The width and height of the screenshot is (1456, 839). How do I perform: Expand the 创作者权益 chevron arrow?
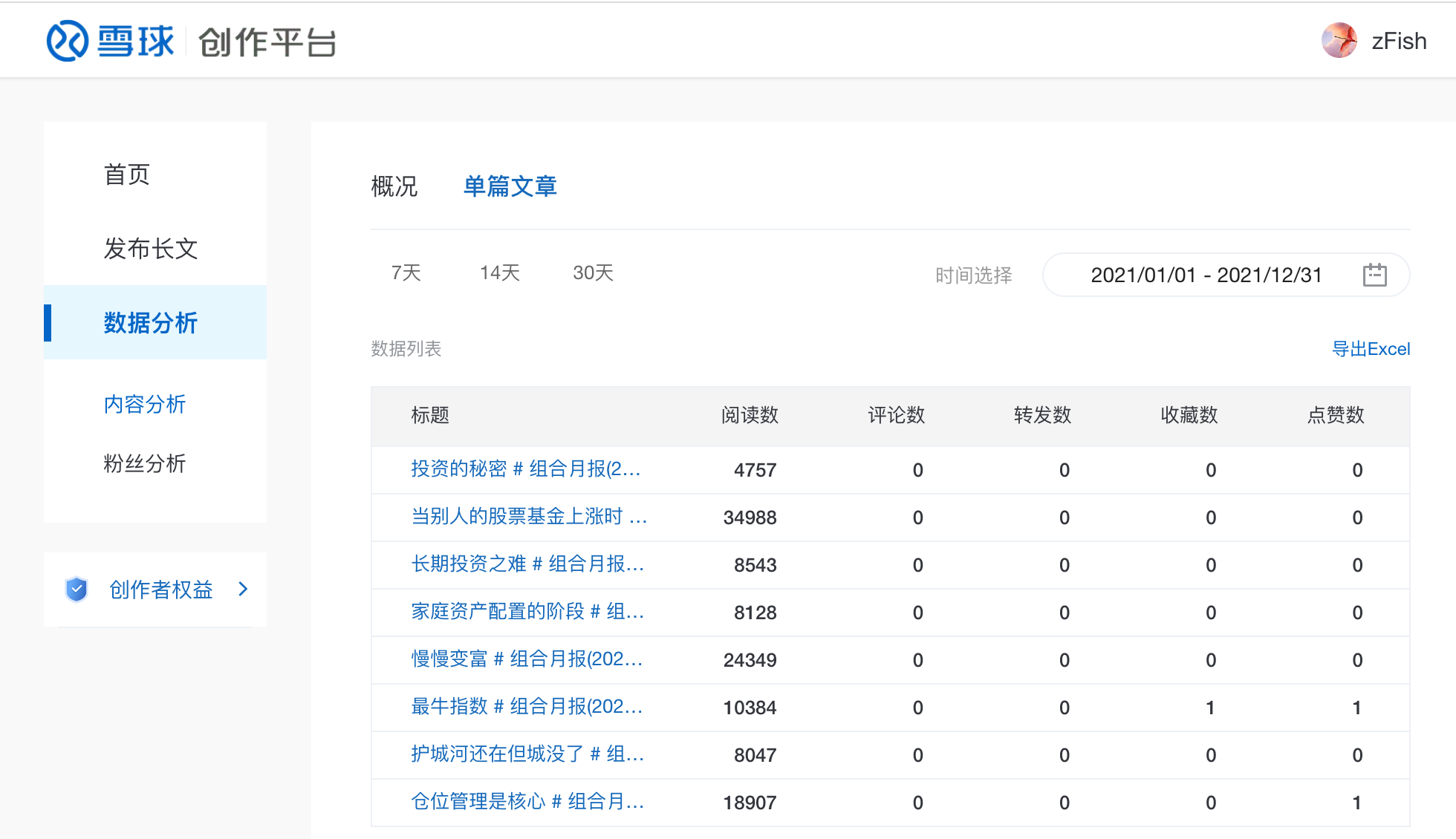point(243,590)
